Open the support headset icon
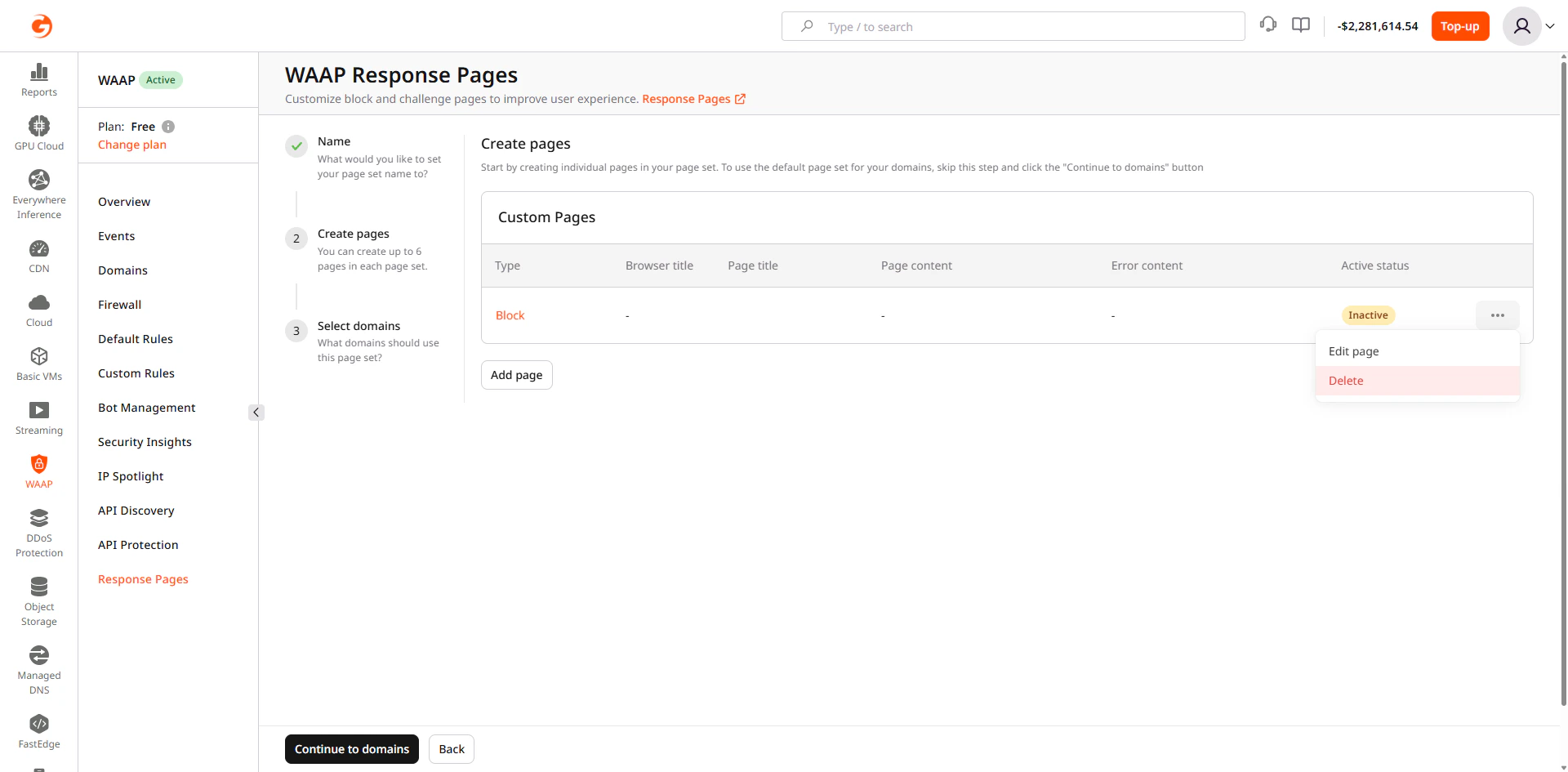The image size is (1568, 772). [x=1268, y=25]
